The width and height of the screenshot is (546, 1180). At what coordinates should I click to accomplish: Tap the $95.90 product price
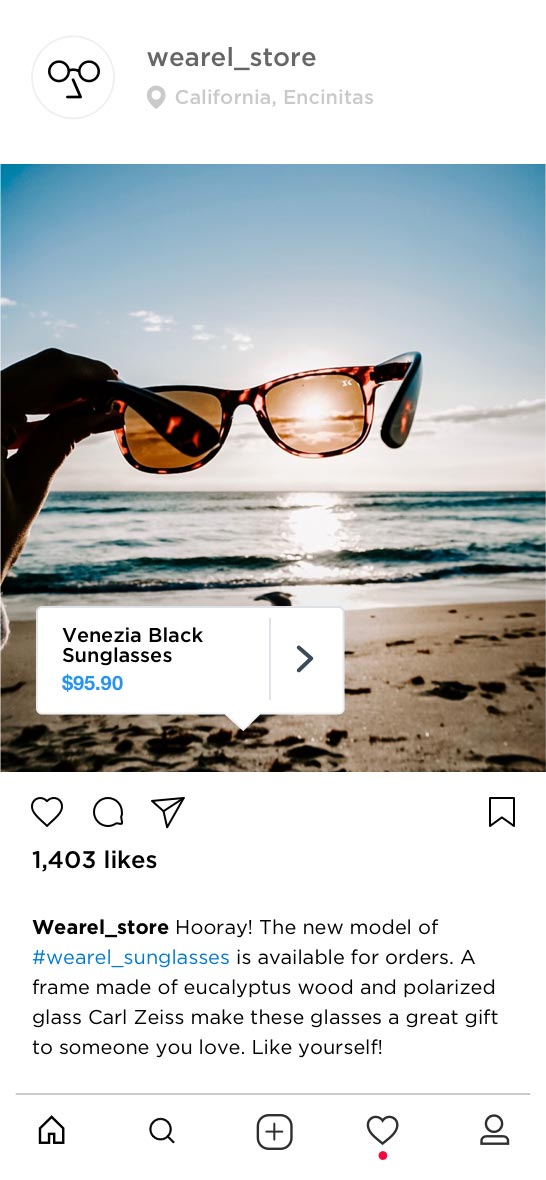point(92,683)
